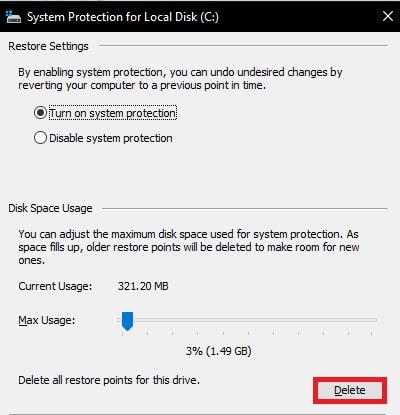Click the 3% (1.49 GB) usage readout
Viewport: 400px width, 415px height.
click(219, 351)
